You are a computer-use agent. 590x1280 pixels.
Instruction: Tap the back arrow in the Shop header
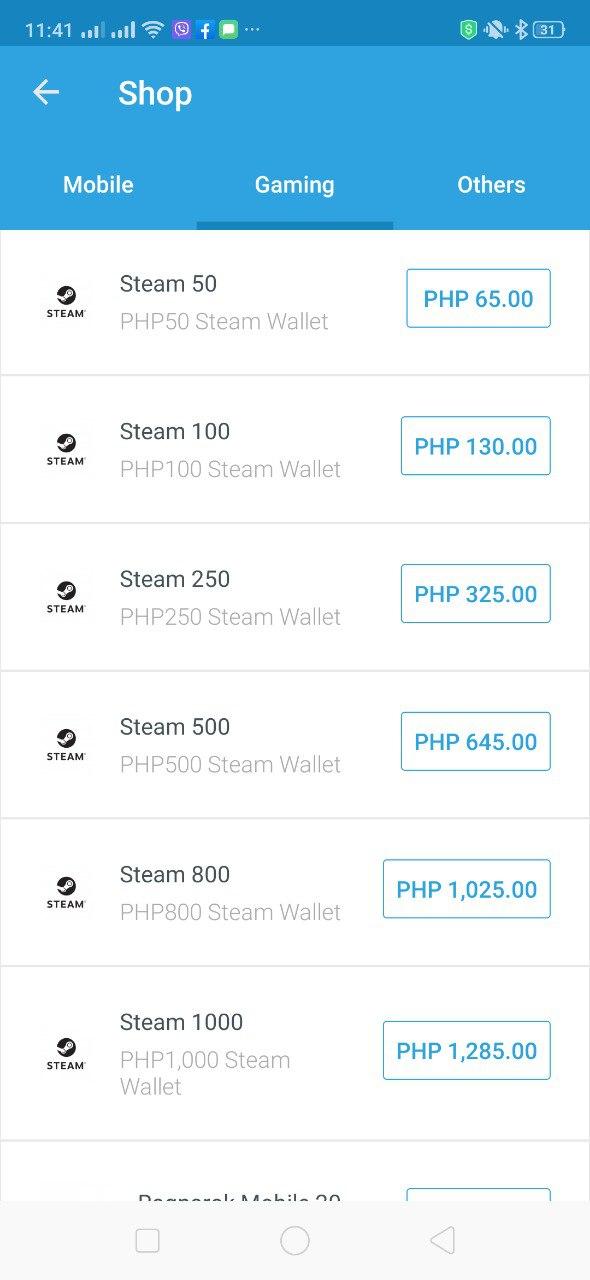[45, 92]
